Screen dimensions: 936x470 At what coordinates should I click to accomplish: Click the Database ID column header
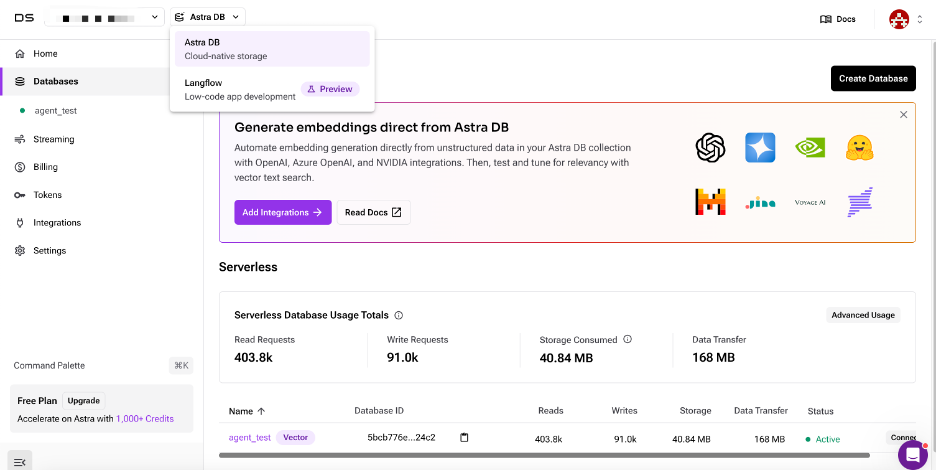(378, 411)
